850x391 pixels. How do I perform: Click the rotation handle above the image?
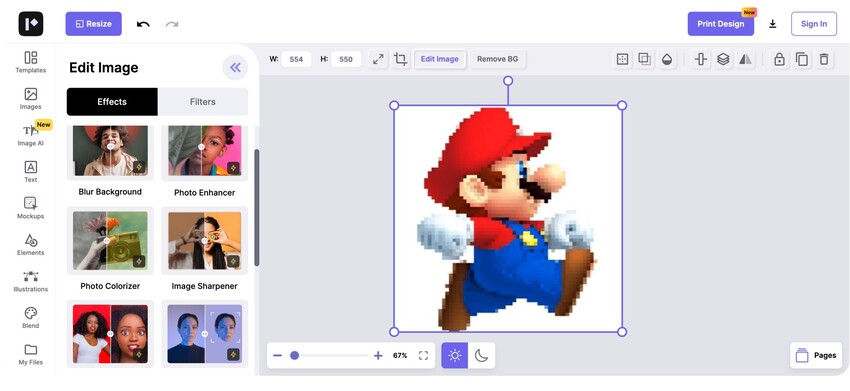[508, 81]
